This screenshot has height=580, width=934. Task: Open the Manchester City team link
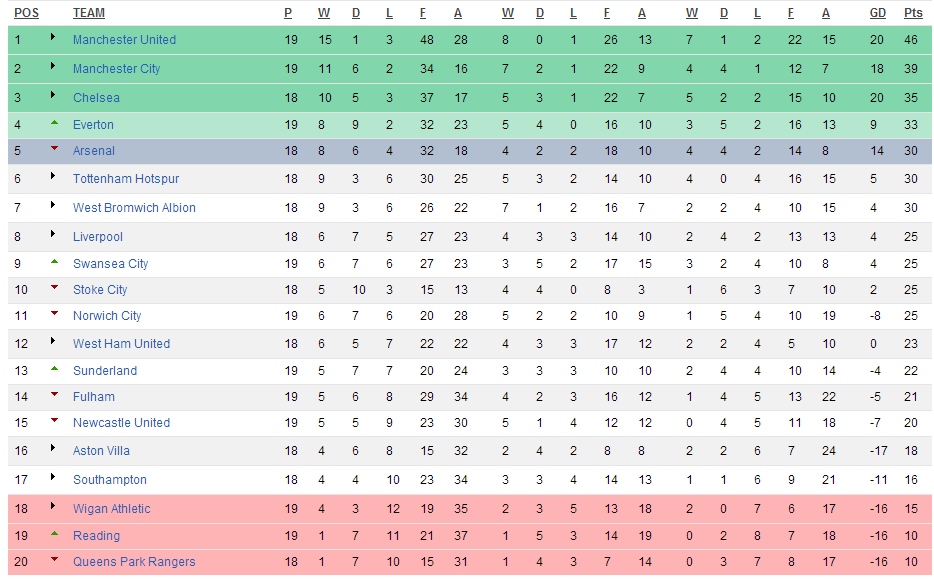point(117,68)
